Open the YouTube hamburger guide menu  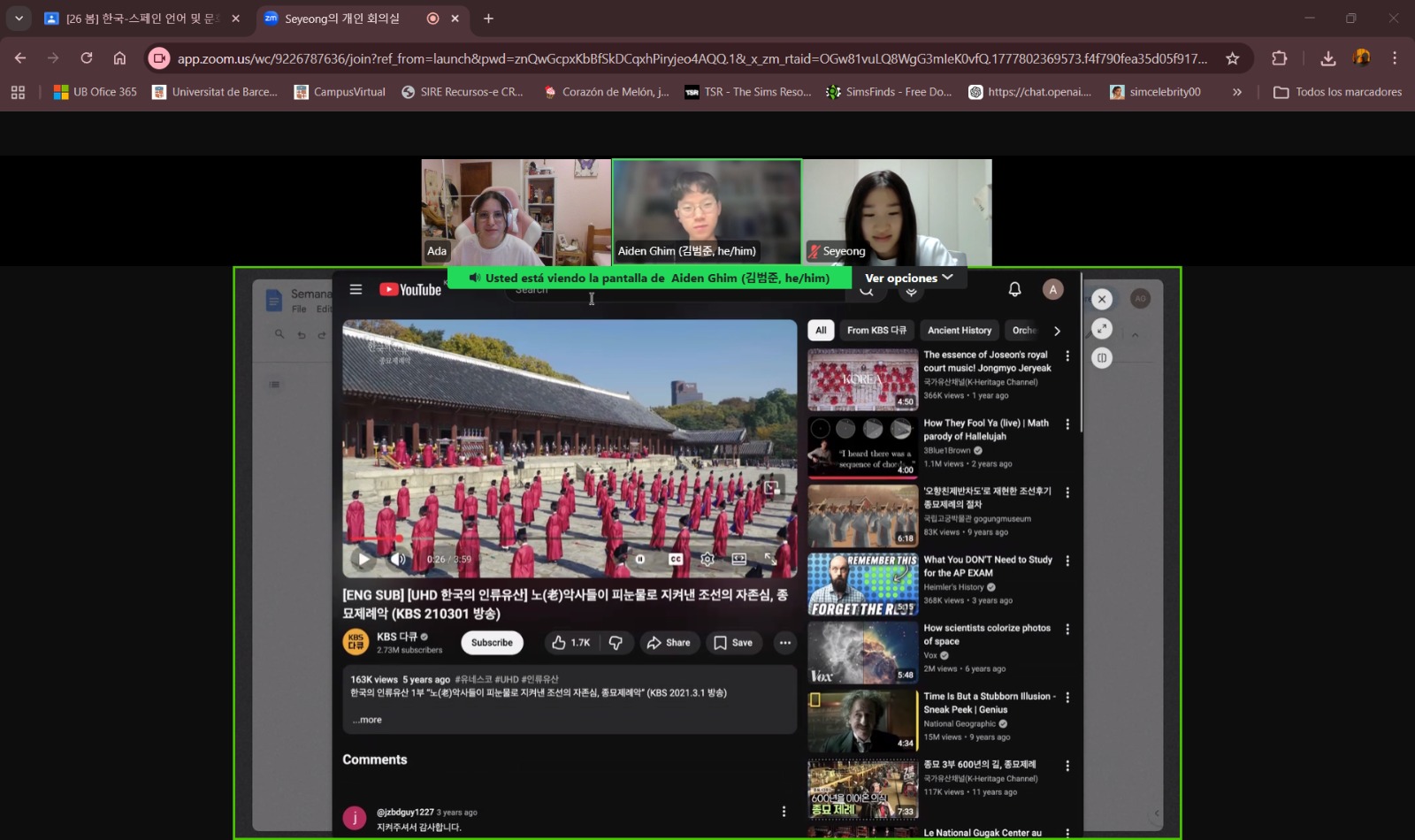tap(356, 289)
